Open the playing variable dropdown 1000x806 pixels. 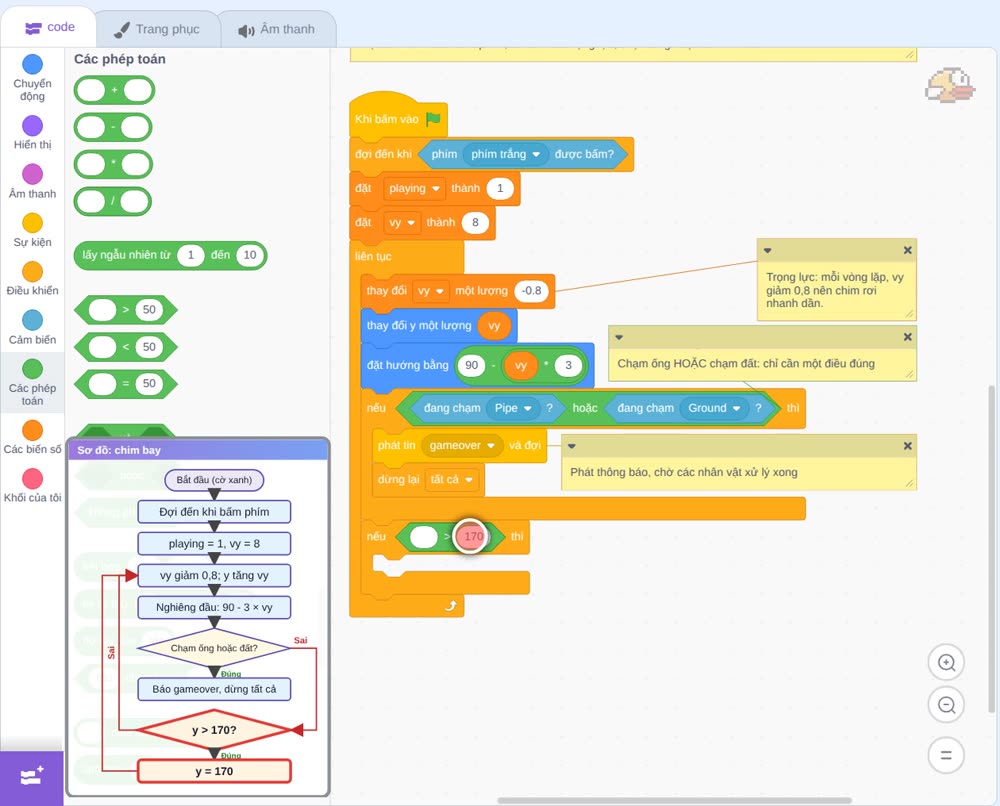click(414, 188)
